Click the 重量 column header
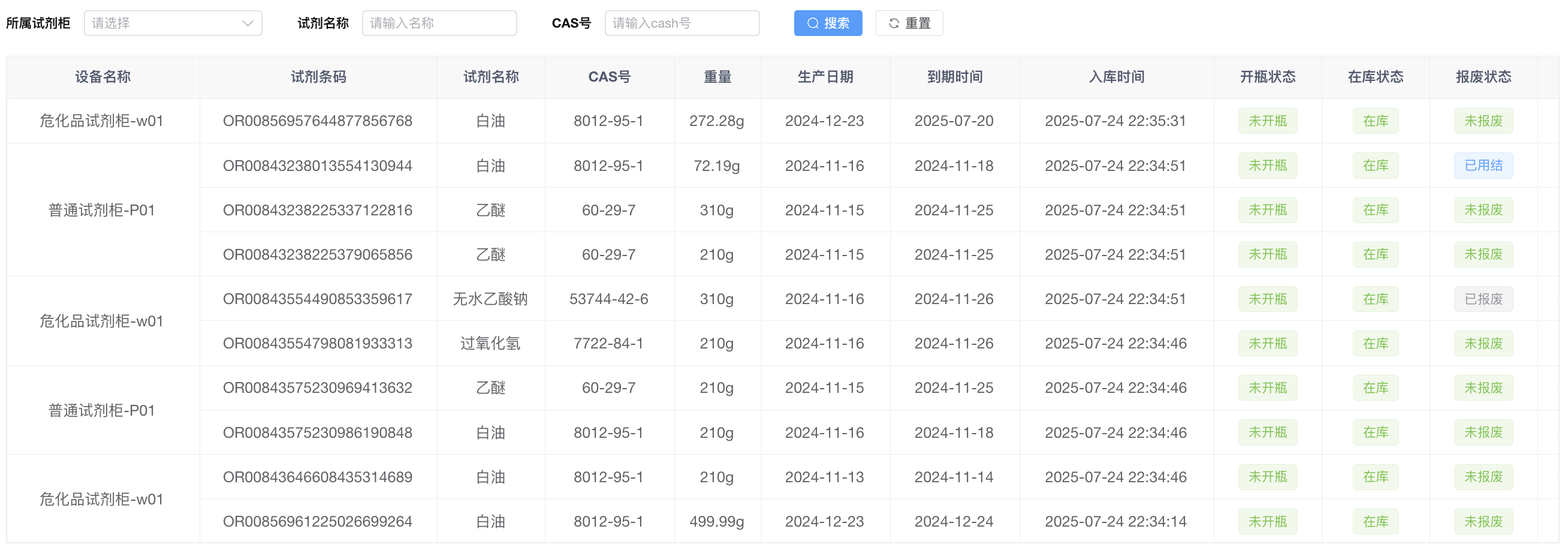1568x553 pixels. pos(717,77)
